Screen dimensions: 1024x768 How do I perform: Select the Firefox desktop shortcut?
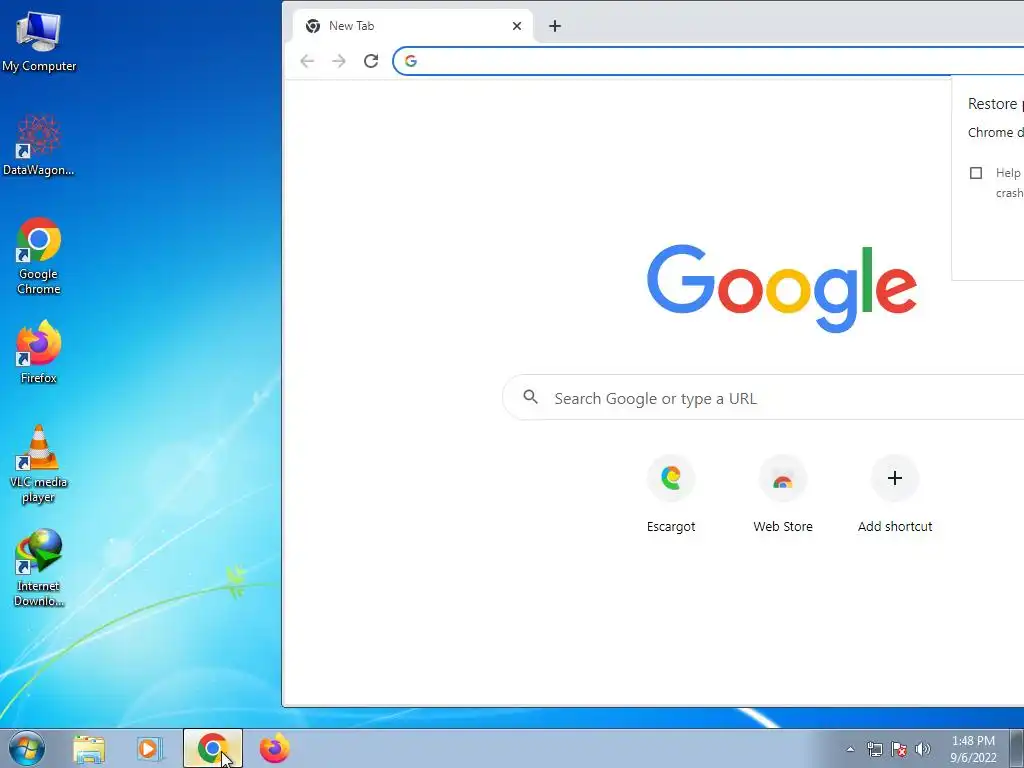coord(39,352)
